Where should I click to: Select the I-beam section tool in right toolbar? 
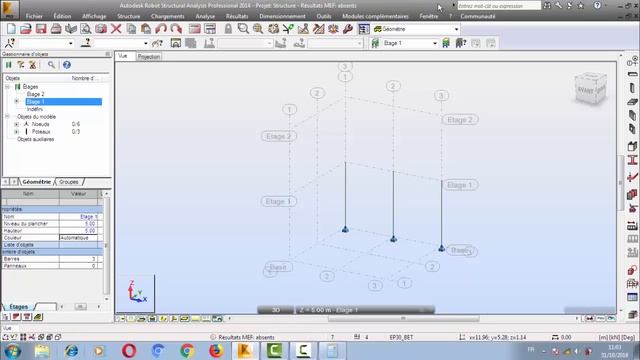coord(632,160)
